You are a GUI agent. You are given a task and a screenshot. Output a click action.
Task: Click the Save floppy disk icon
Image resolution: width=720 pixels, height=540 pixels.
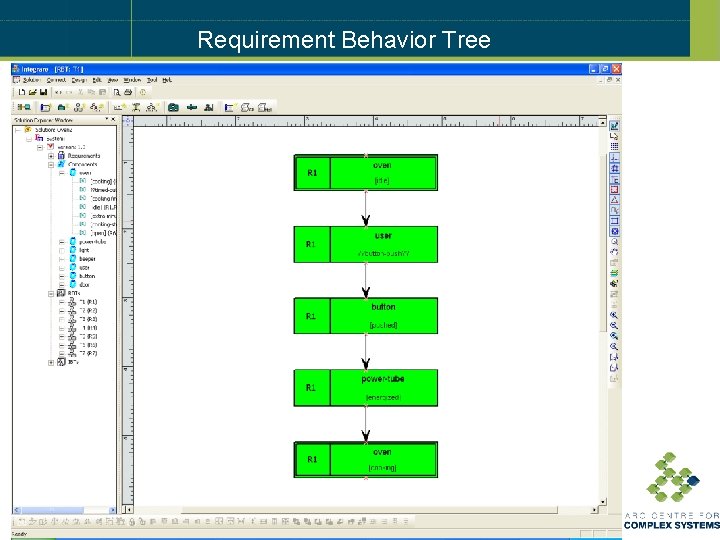click(x=44, y=92)
